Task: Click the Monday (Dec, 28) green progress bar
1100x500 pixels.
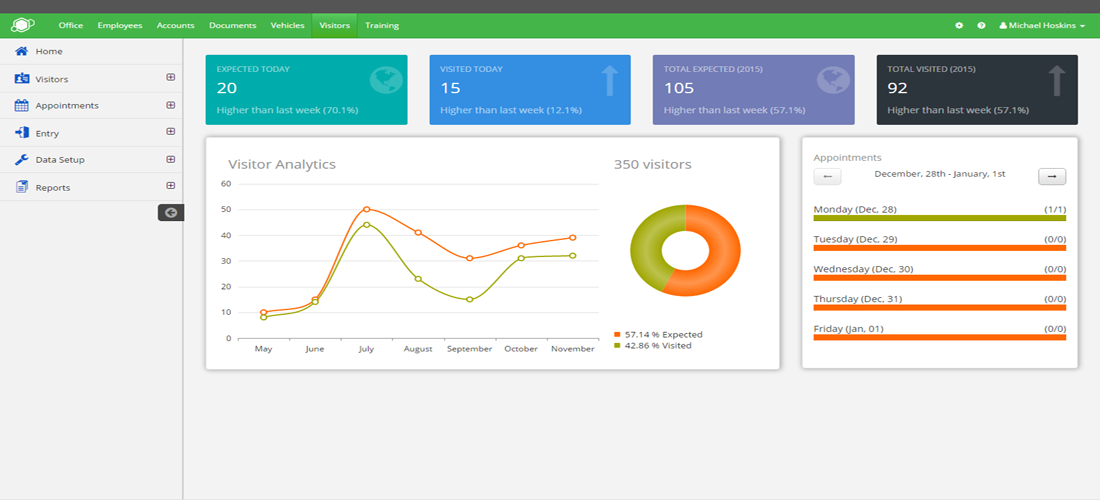Action: click(939, 217)
